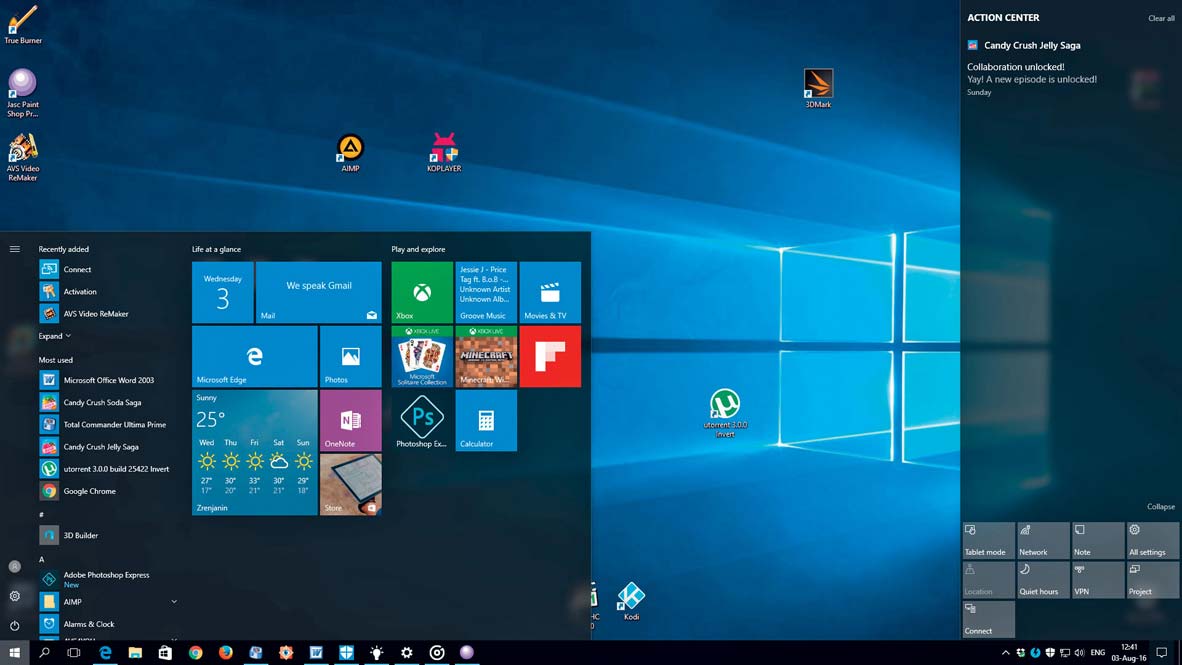Open the Microsoft Solitaire Collection tile
1182x665 pixels.
pos(421,357)
